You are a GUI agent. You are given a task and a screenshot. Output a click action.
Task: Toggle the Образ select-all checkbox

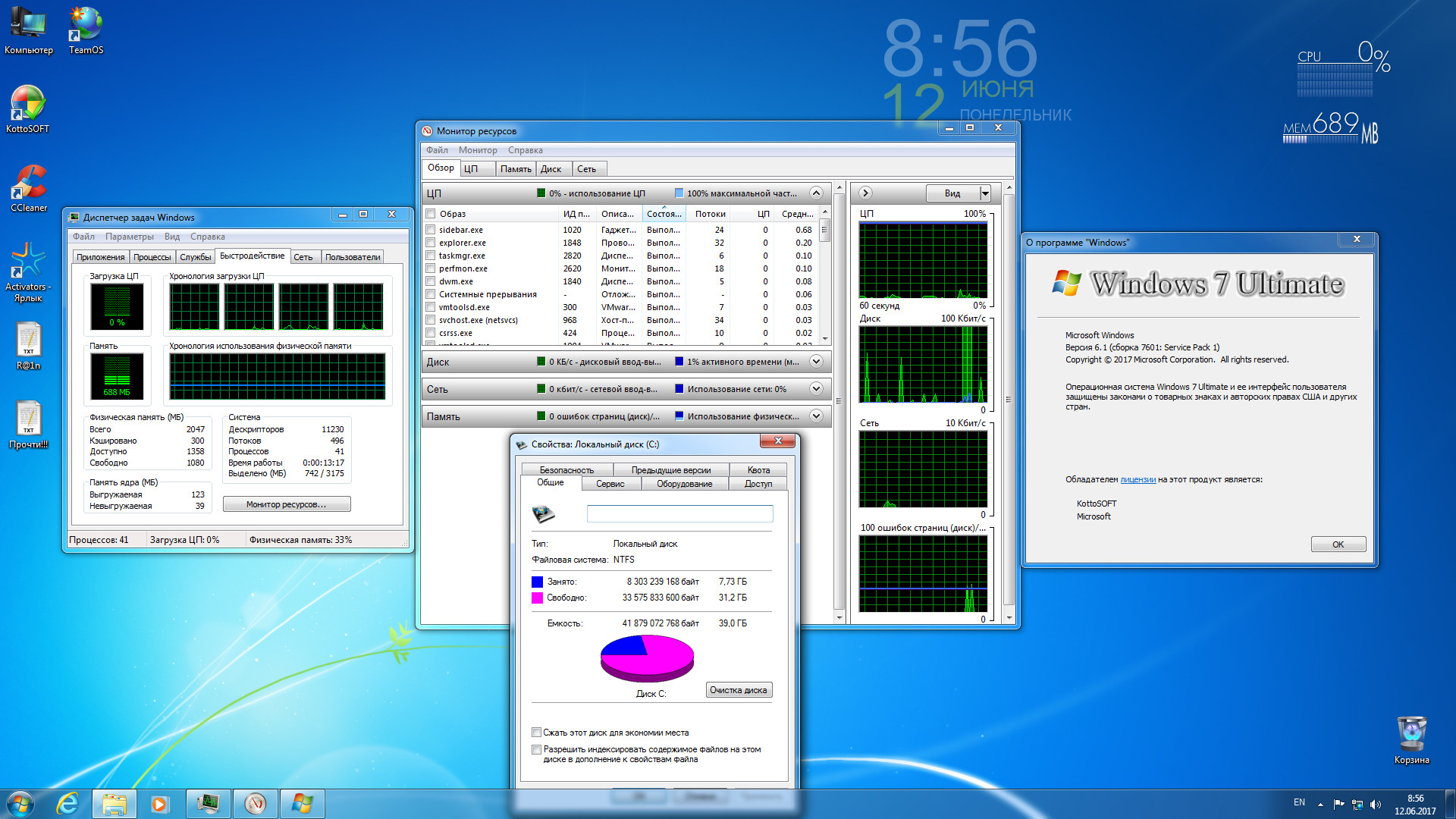430,214
